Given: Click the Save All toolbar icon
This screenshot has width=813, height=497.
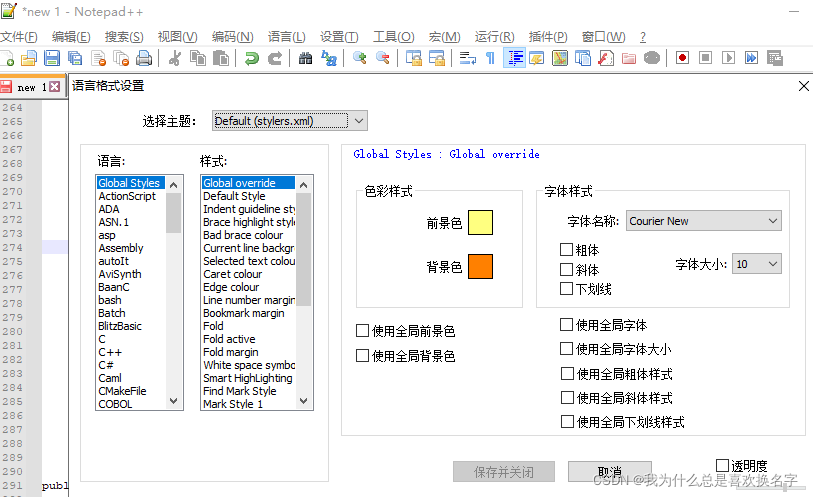Looking at the screenshot, I should coord(75,58).
